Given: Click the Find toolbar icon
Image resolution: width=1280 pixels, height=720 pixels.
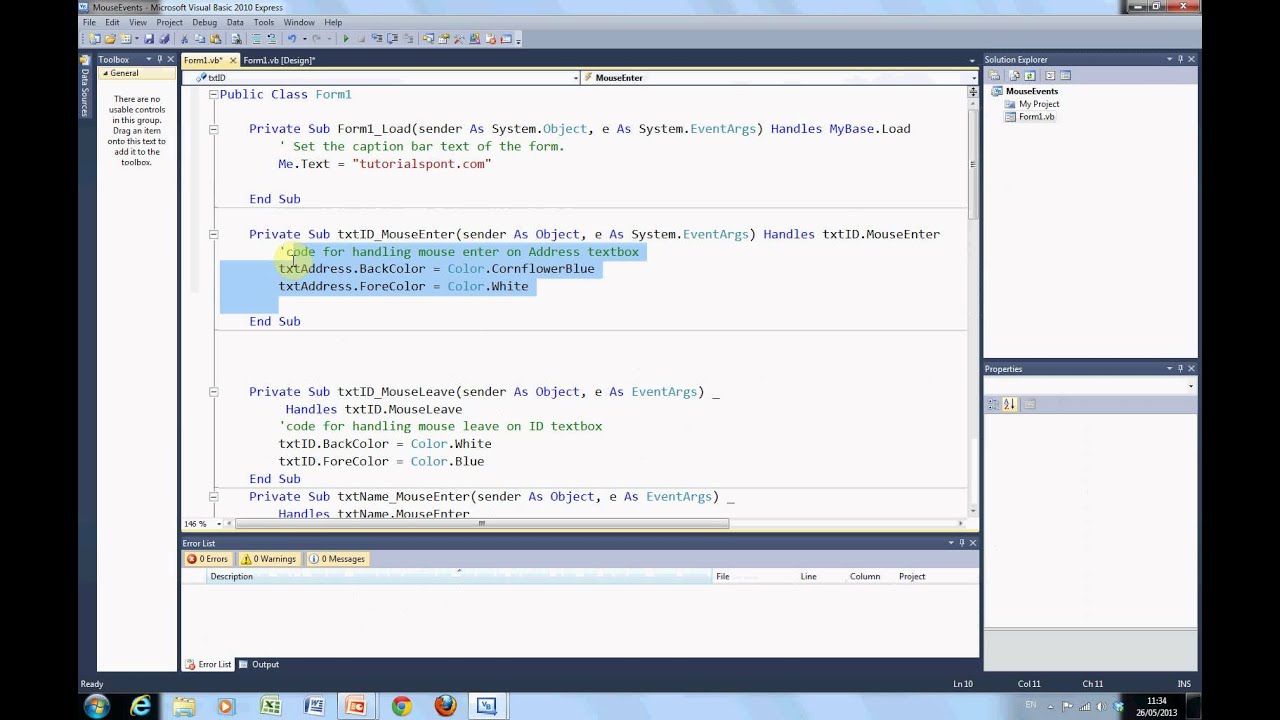Looking at the screenshot, I should coord(236,39).
